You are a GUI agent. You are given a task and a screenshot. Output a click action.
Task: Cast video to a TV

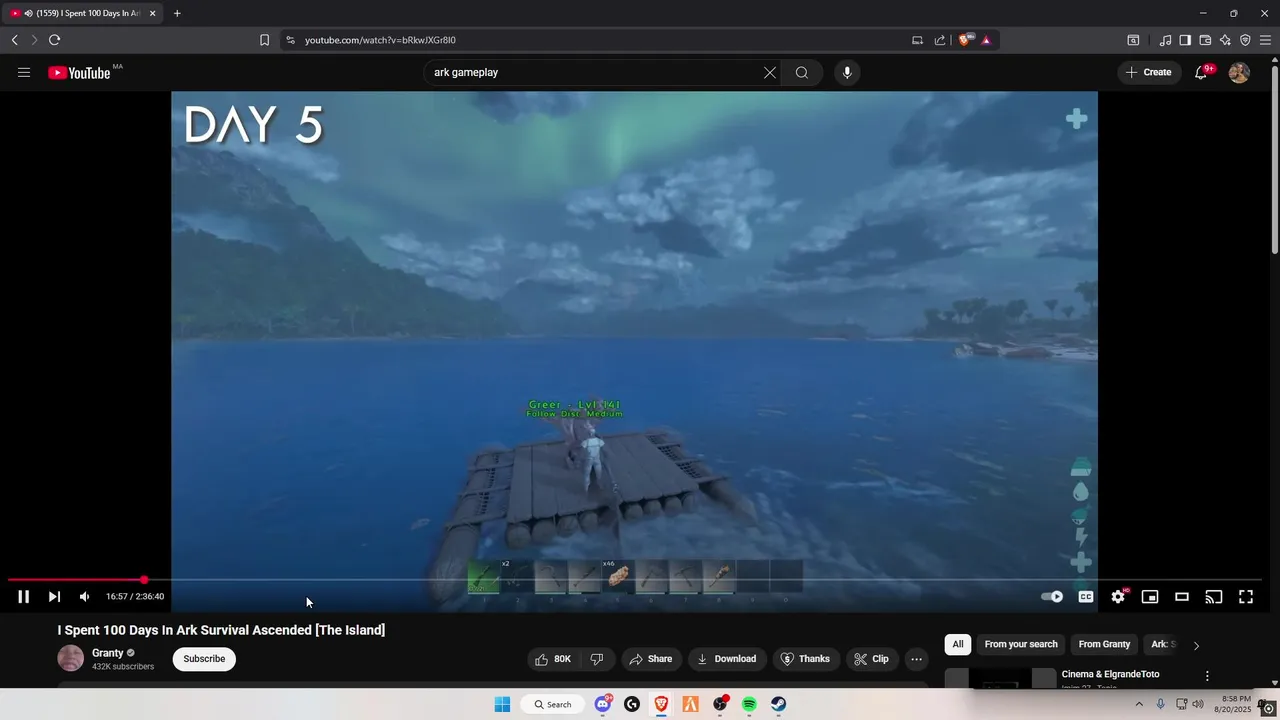point(1214,597)
